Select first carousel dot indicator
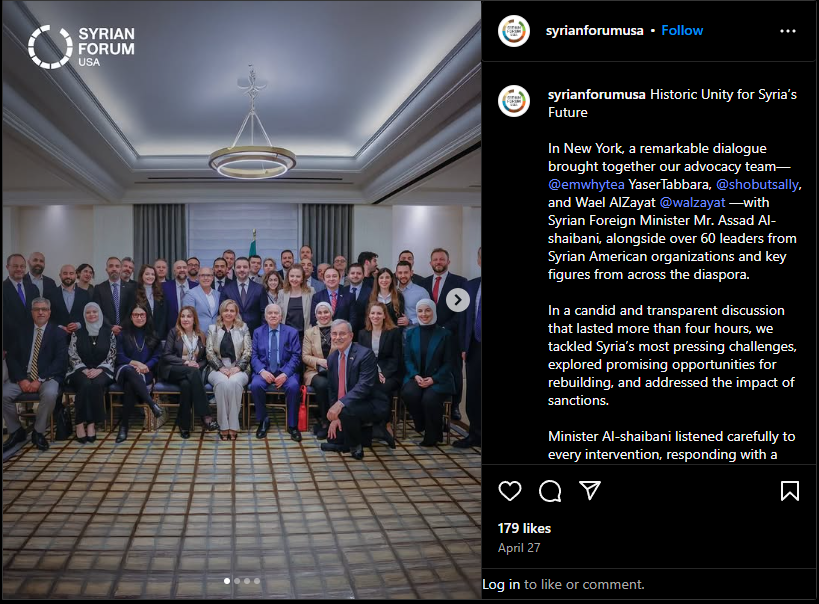 tap(227, 580)
